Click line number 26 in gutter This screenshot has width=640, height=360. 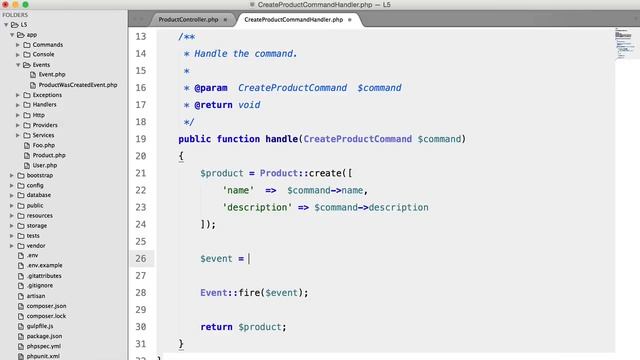coord(141,259)
